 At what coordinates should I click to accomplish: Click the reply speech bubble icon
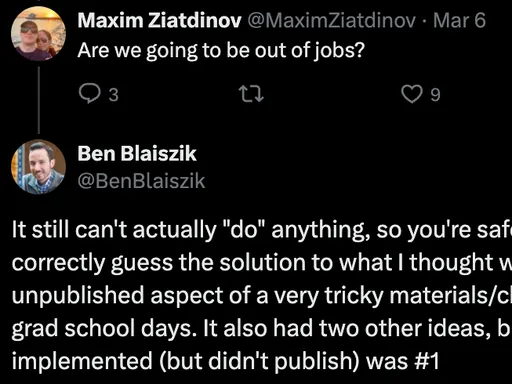[x=89, y=94]
